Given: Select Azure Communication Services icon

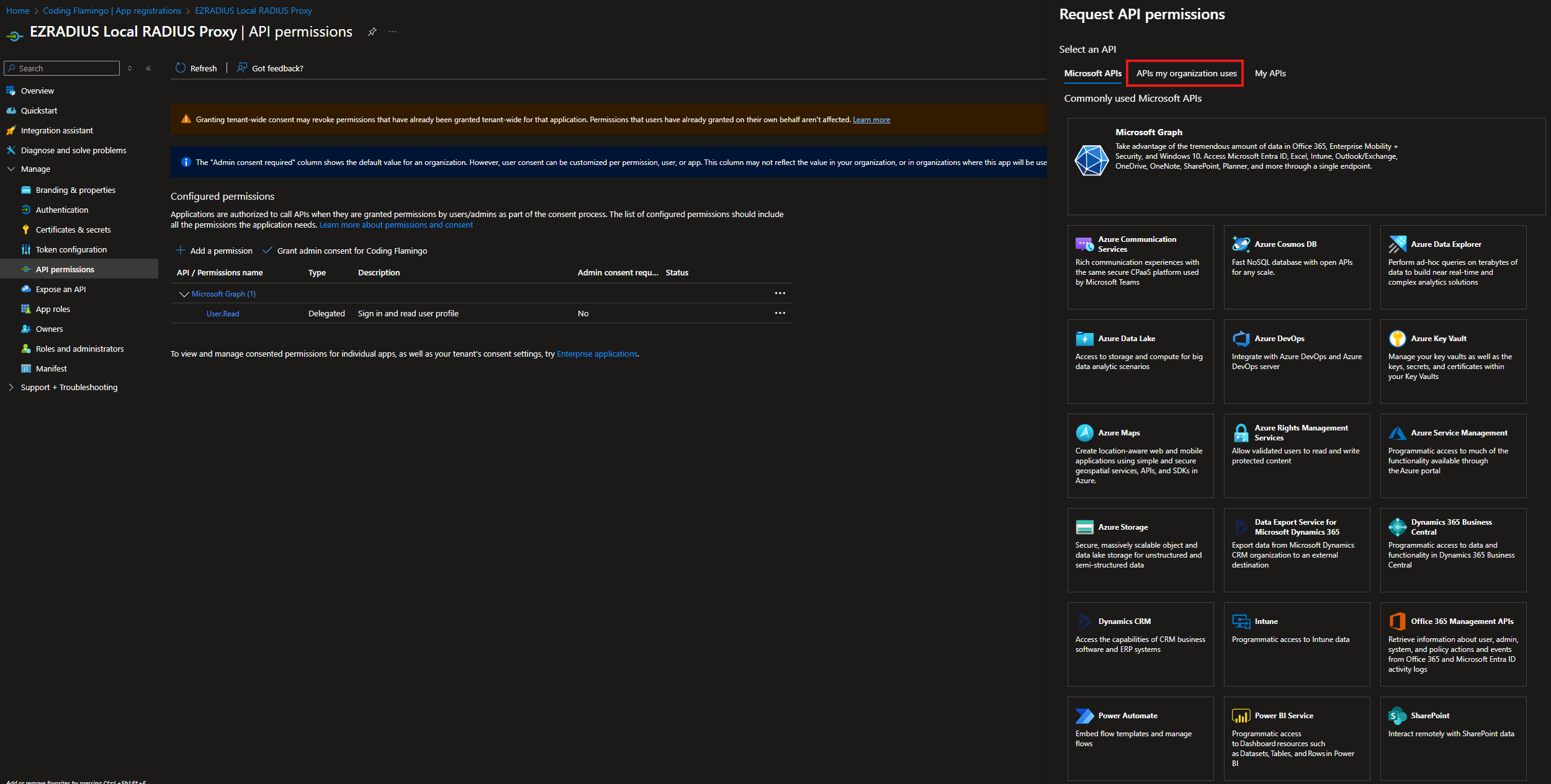Looking at the screenshot, I should pyautogui.click(x=1084, y=244).
